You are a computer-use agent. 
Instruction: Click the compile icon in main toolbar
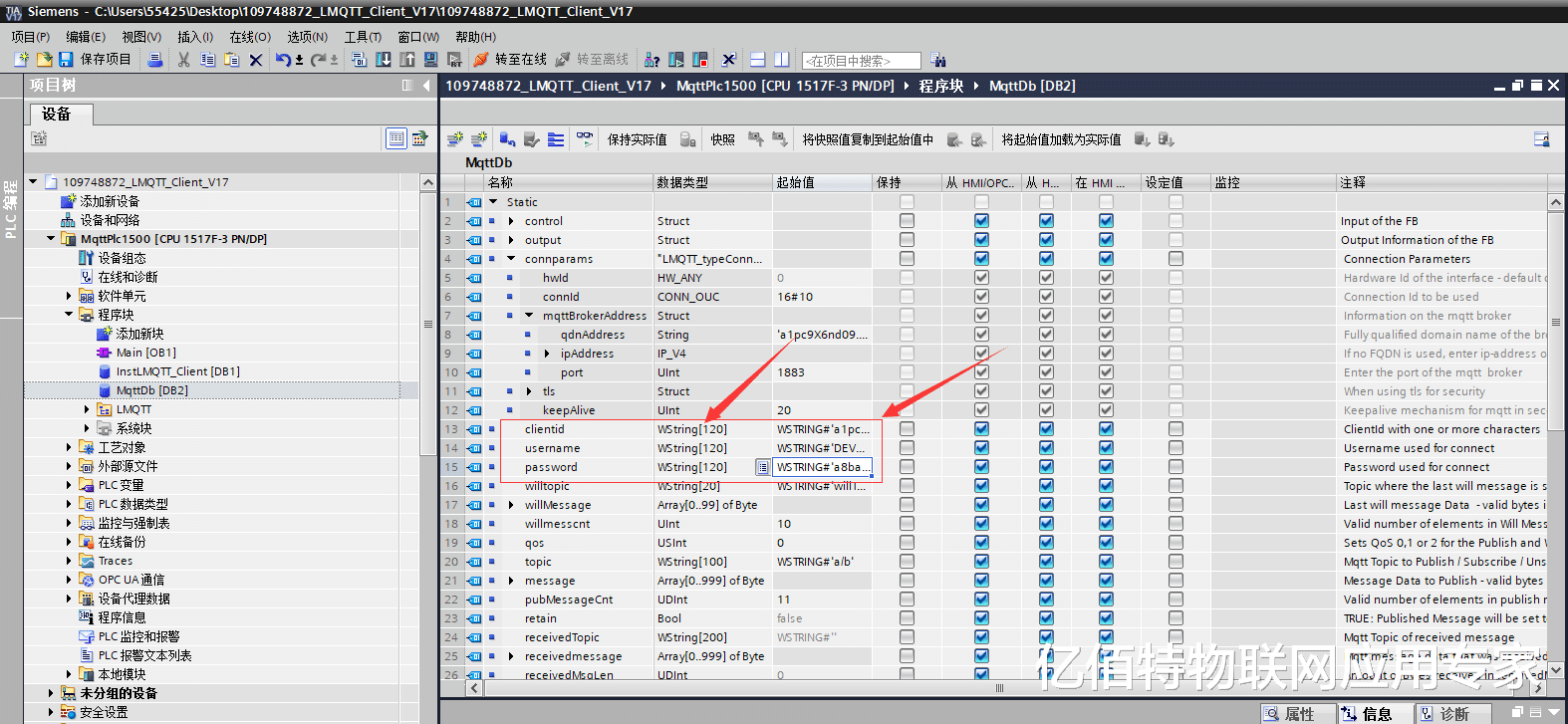(359, 60)
